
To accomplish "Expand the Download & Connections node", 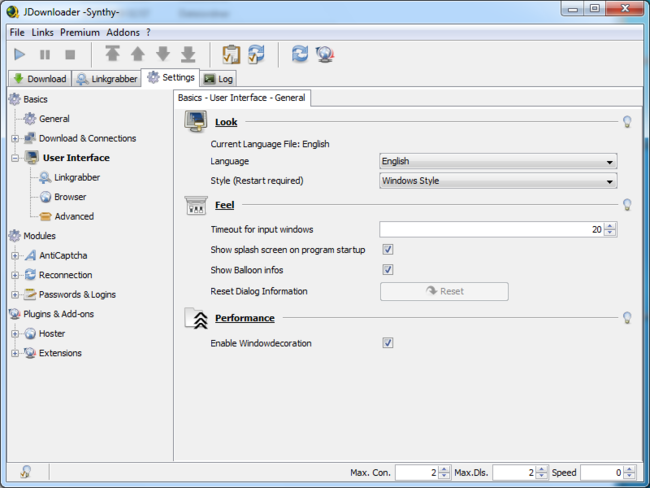I will pos(15,138).
